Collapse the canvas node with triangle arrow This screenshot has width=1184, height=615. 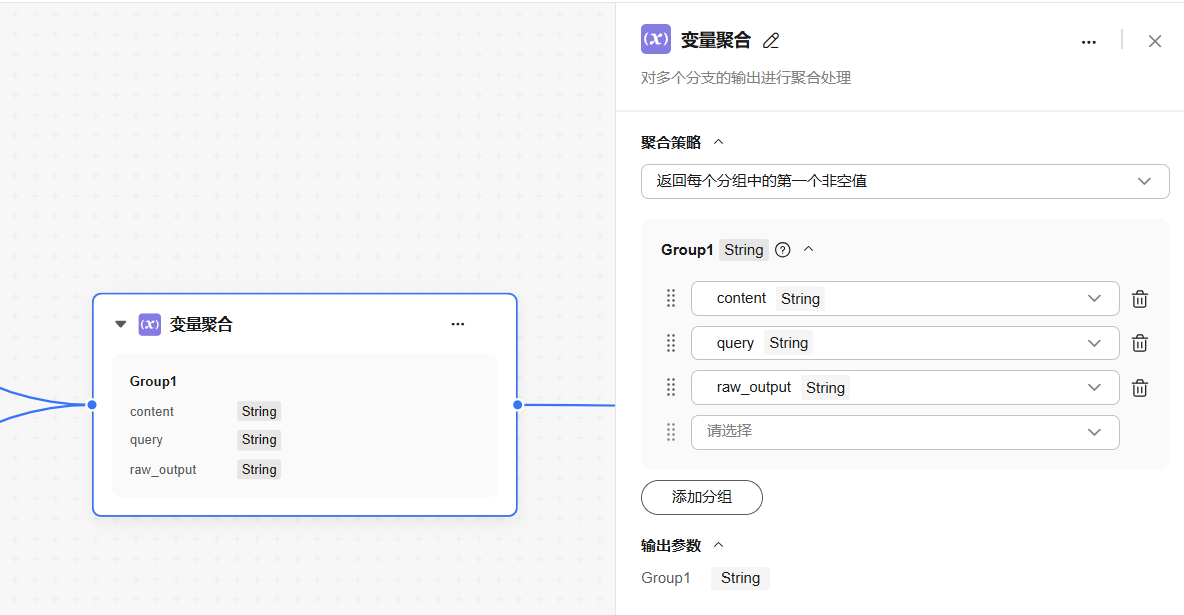pos(121,324)
